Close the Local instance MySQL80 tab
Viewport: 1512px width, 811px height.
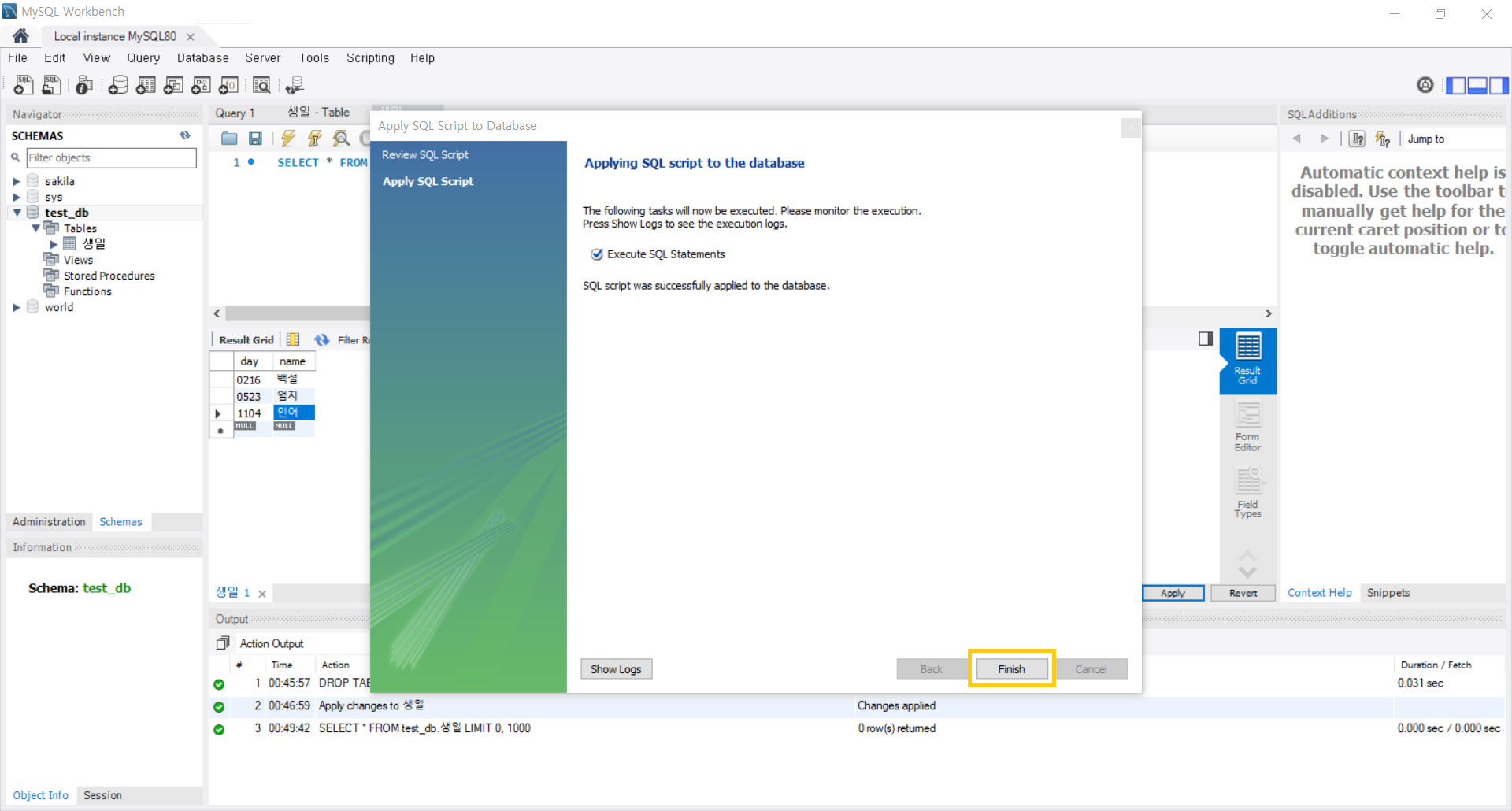pyautogui.click(x=191, y=37)
